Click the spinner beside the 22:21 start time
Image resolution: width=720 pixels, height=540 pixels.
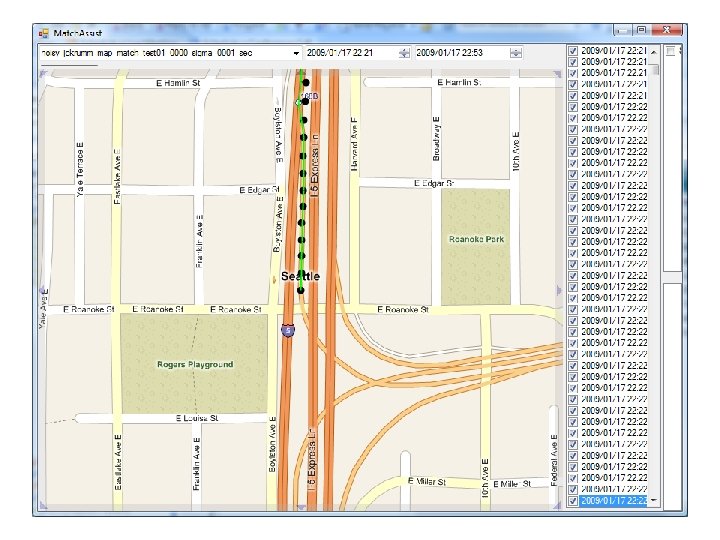404,53
